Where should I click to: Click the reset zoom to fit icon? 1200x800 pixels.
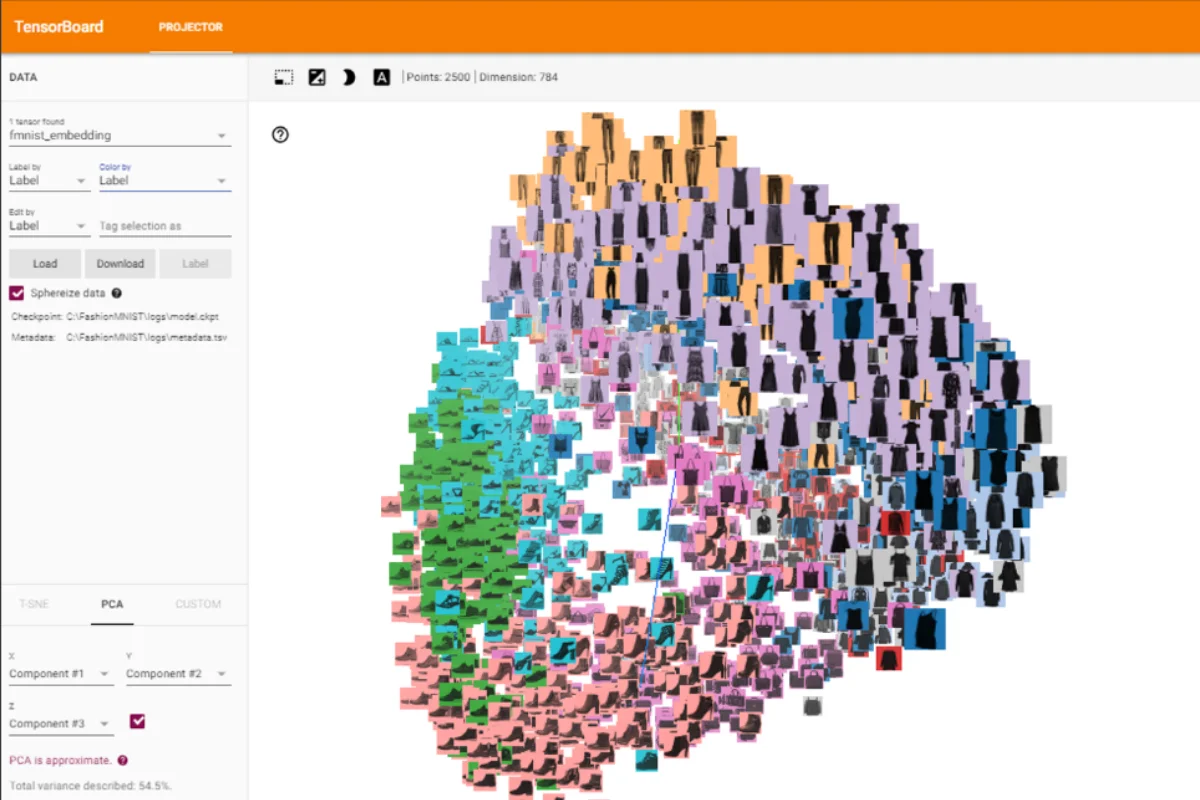tap(316, 76)
